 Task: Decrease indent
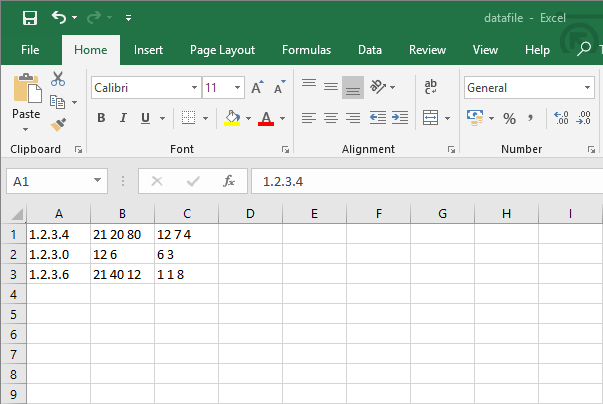pos(378,118)
